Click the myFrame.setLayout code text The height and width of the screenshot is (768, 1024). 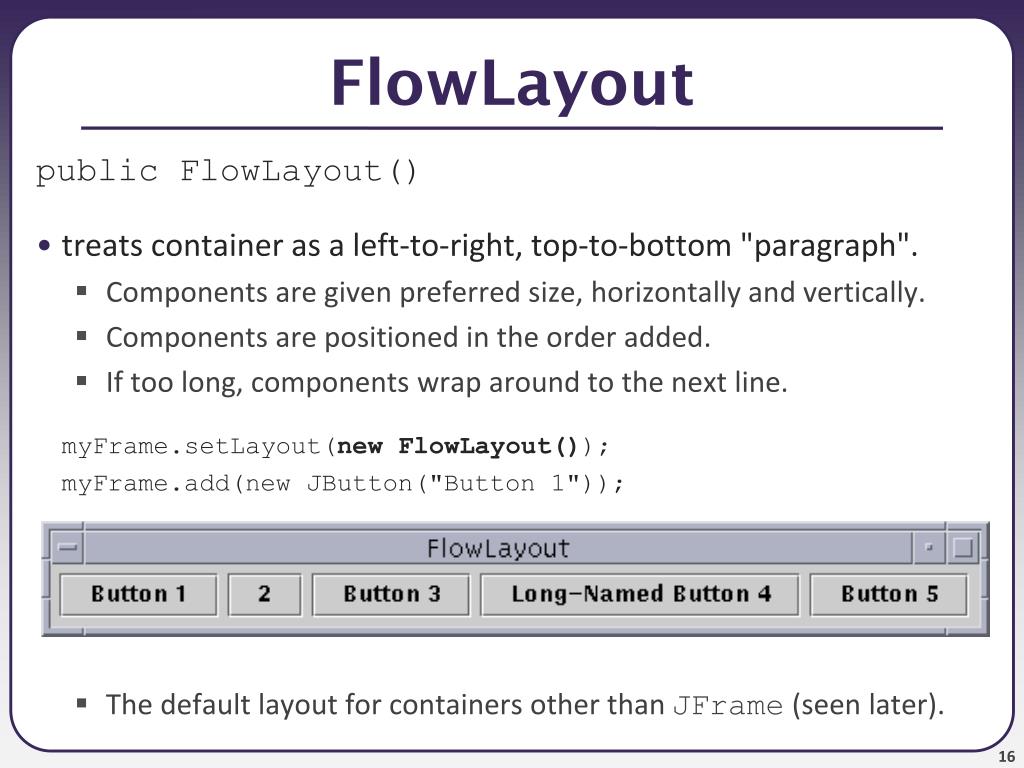pos(336,446)
